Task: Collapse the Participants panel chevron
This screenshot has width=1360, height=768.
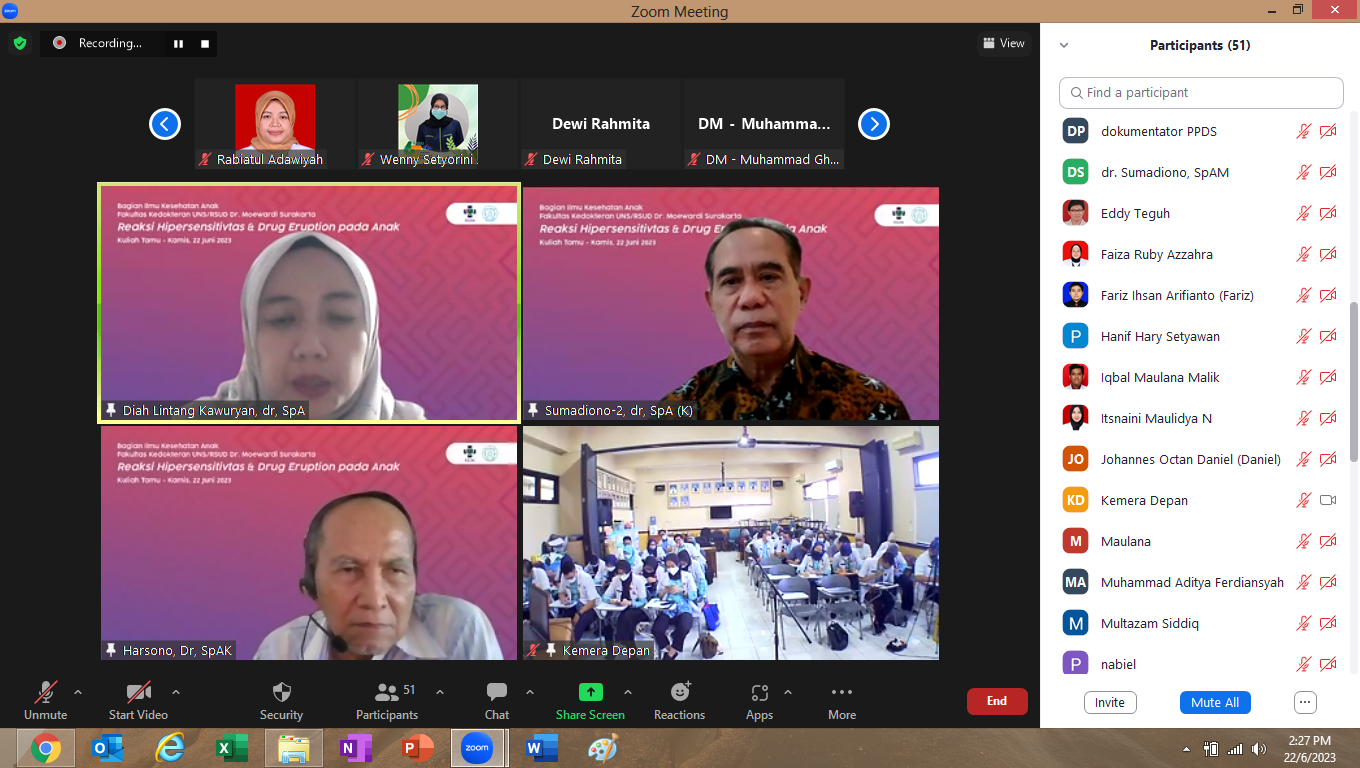Action: click(1064, 45)
